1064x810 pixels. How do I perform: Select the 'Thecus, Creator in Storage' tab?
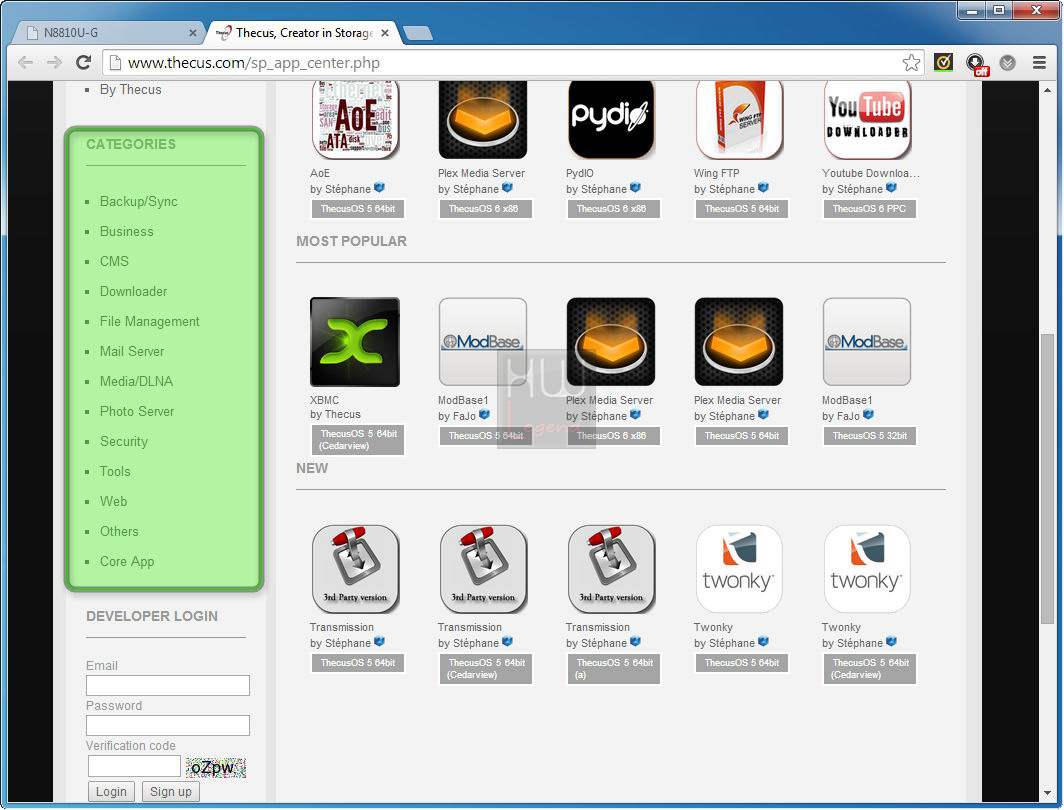(304, 33)
